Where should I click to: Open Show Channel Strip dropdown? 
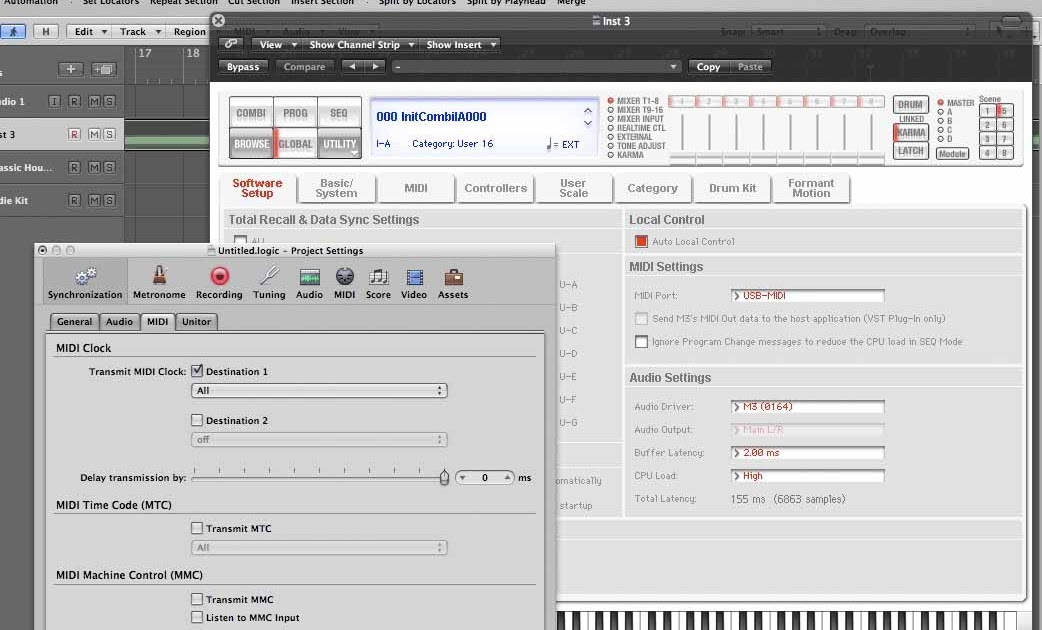point(361,45)
